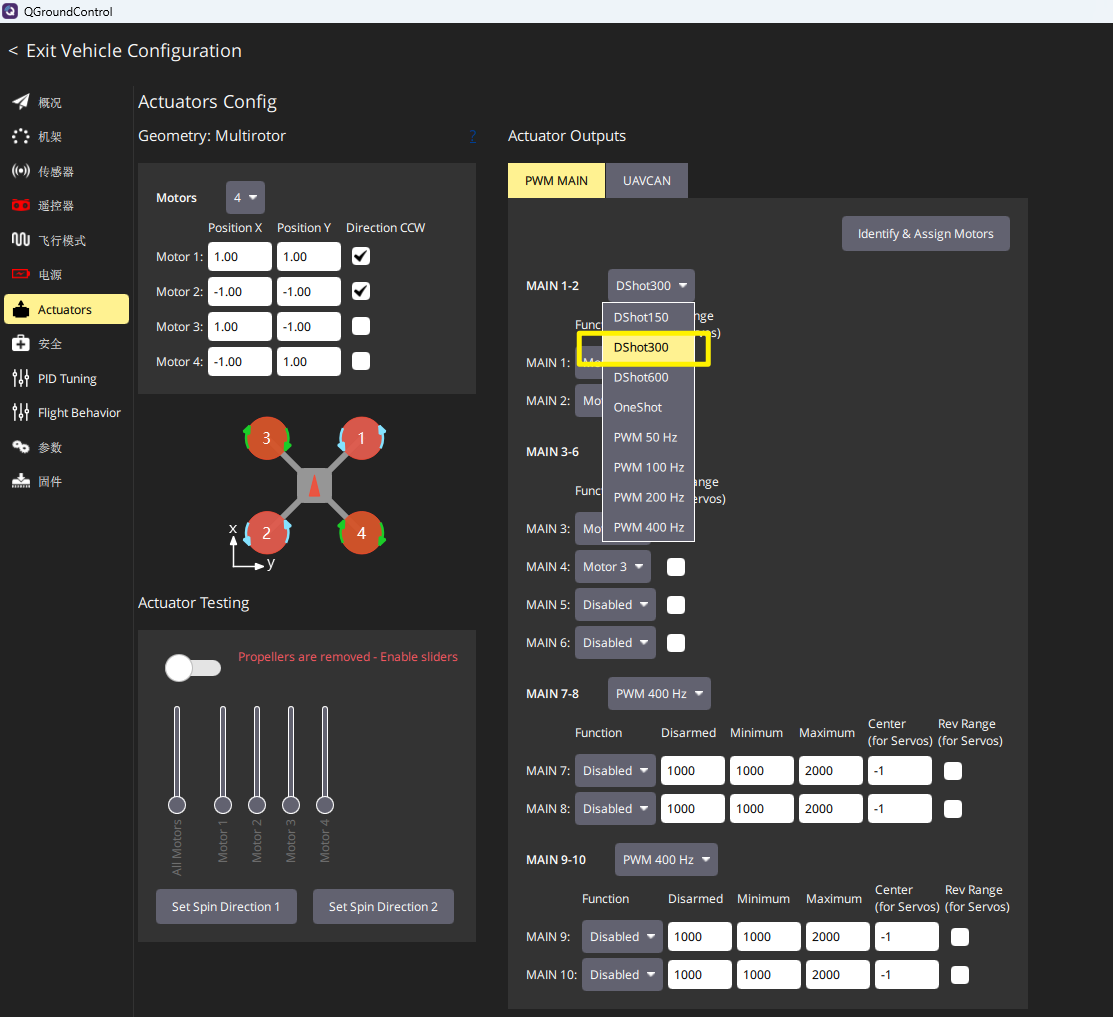The image size is (1113, 1017).
Task: Select DShot600 from the protocol list
Action: (x=648, y=378)
